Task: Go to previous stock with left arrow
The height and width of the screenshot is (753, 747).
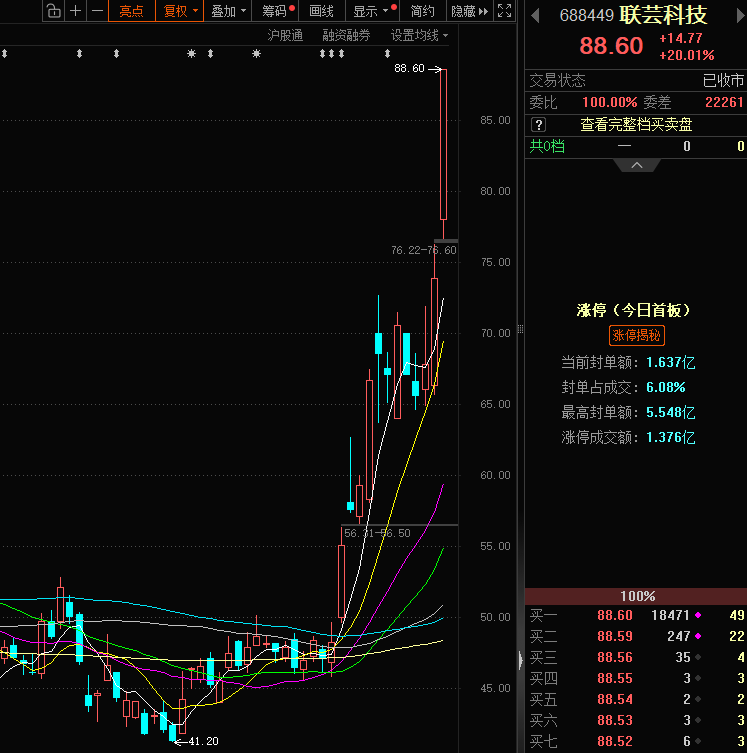Action: tap(535, 16)
